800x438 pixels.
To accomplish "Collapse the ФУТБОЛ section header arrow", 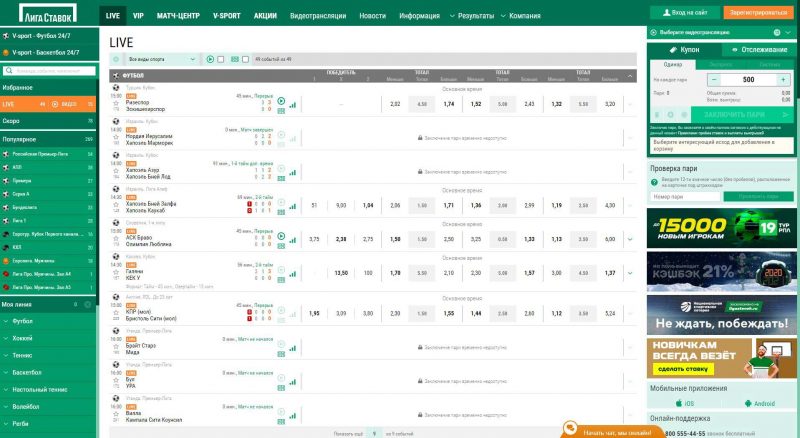I will coord(630,76).
